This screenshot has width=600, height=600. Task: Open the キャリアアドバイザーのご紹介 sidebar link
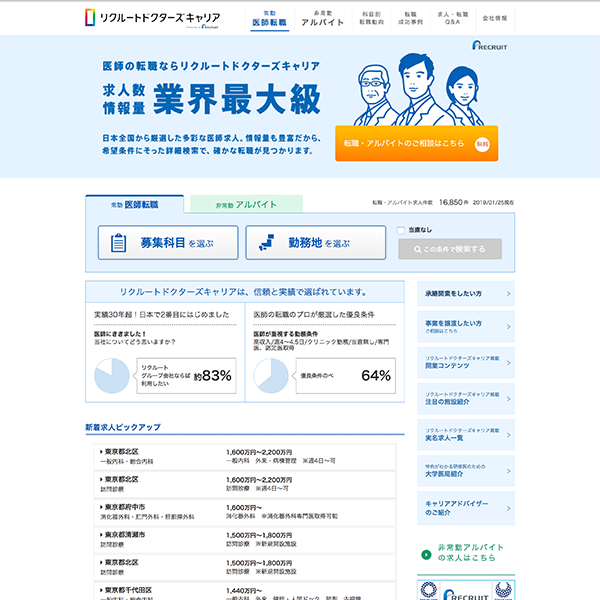(x=466, y=508)
